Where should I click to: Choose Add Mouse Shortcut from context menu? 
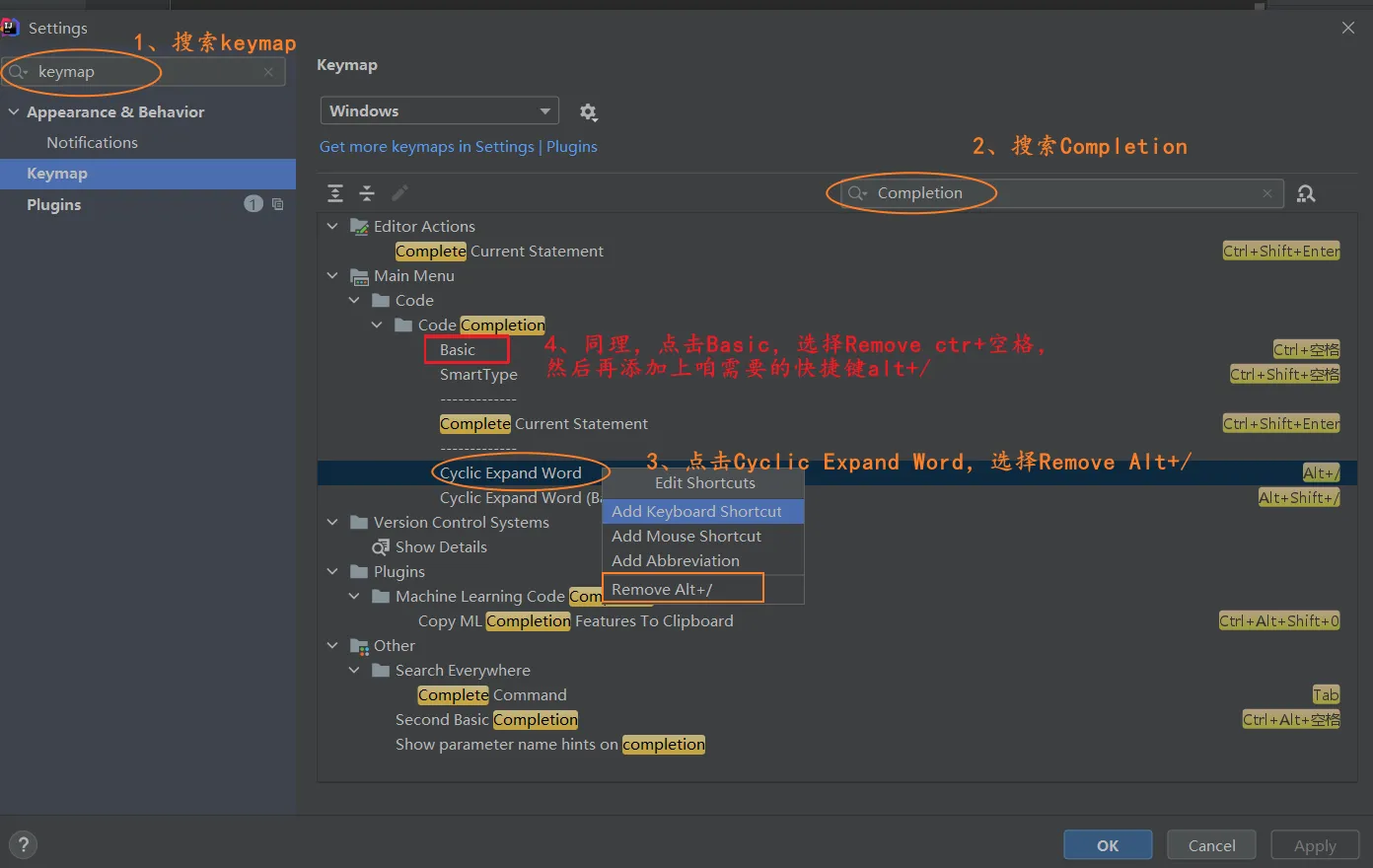click(x=703, y=536)
